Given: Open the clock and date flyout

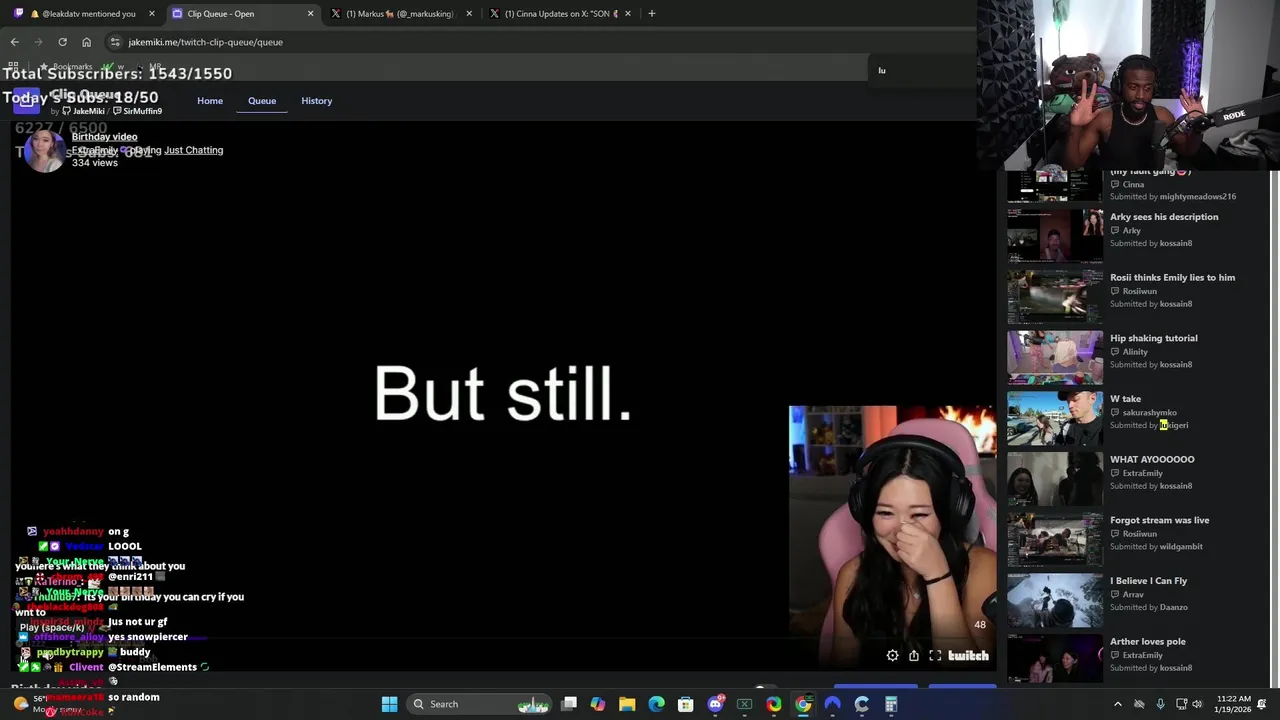Looking at the screenshot, I should click(x=1234, y=704).
